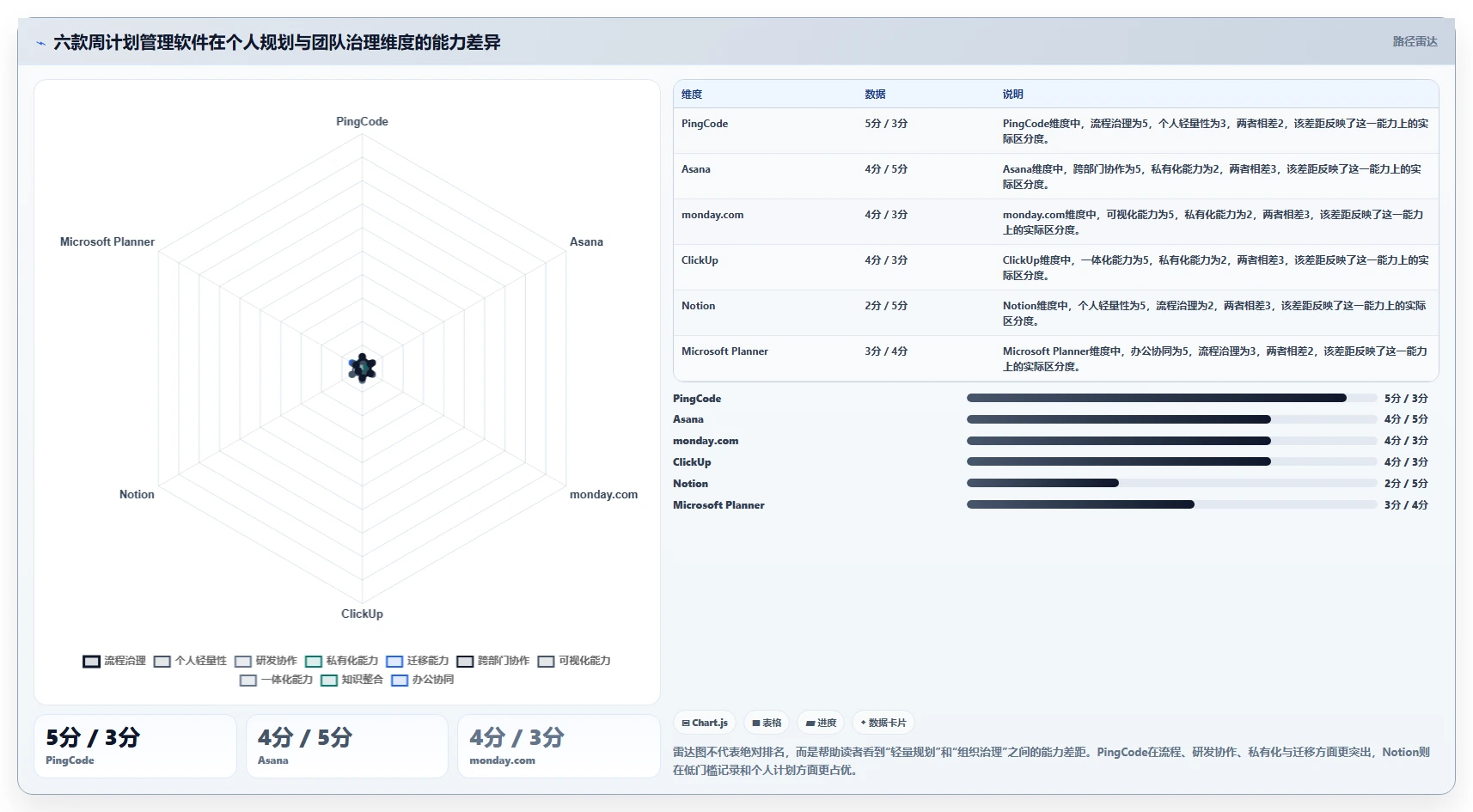Select the 数据卡片 tag

[x=883, y=723]
